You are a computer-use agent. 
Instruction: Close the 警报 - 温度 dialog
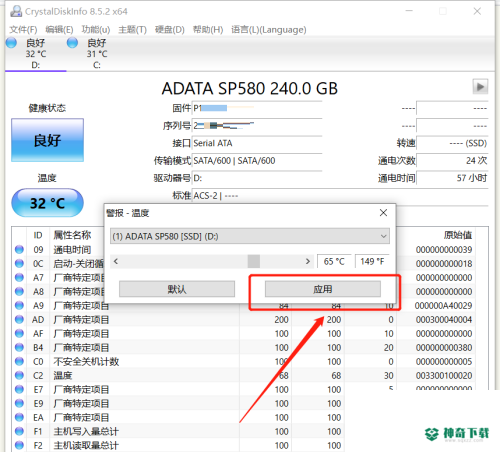tap(383, 213)
